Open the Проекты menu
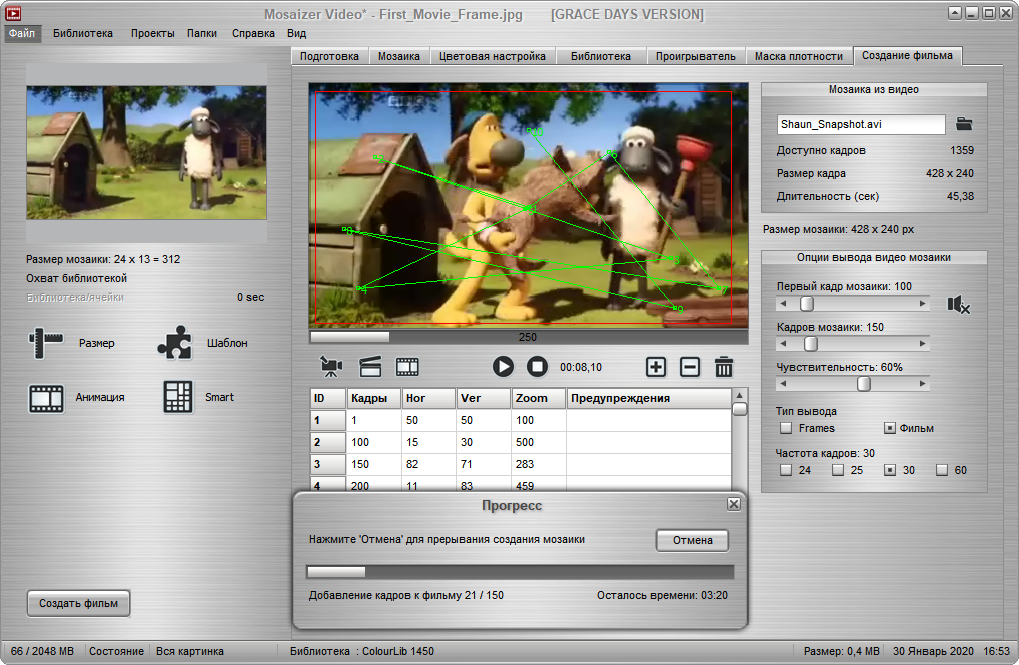 (x=152, y=33)
